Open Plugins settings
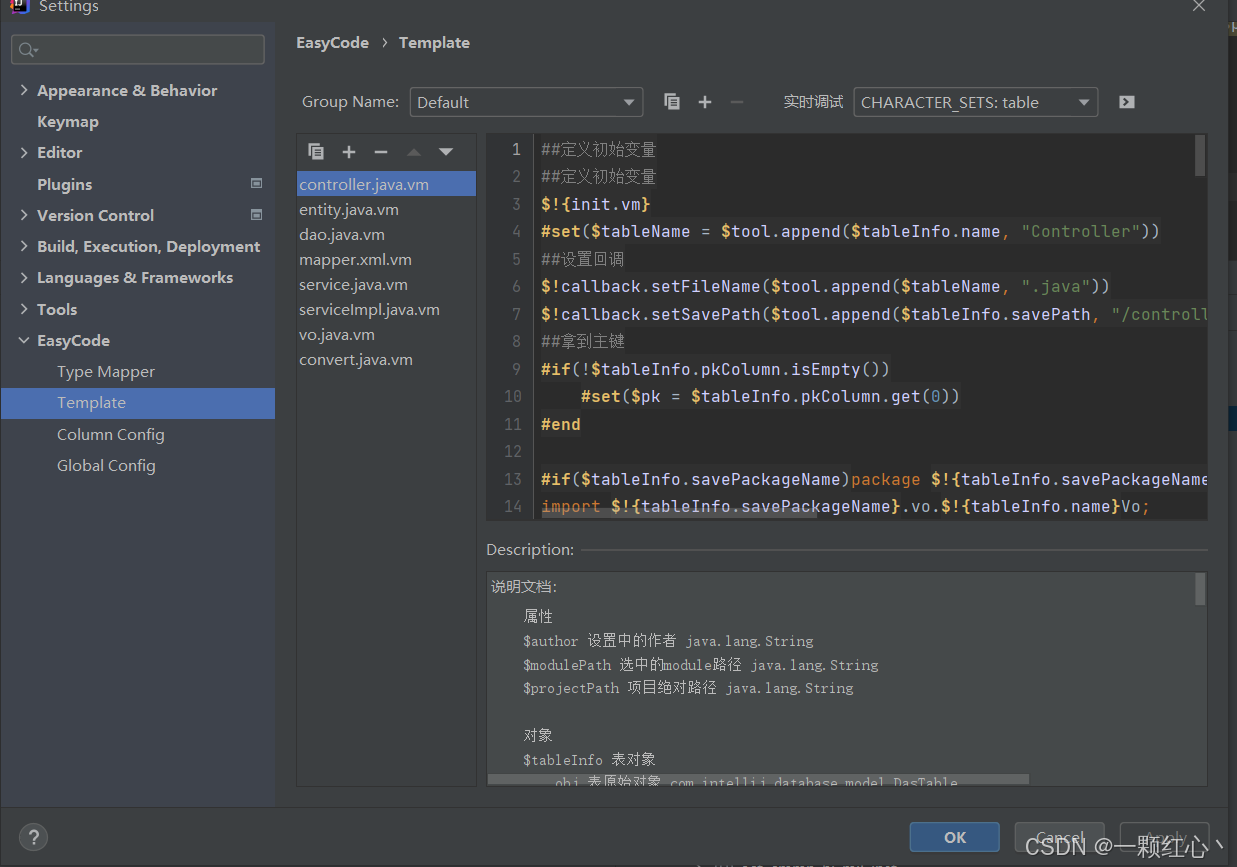The image size is (1237, 867). pos(64,184)
